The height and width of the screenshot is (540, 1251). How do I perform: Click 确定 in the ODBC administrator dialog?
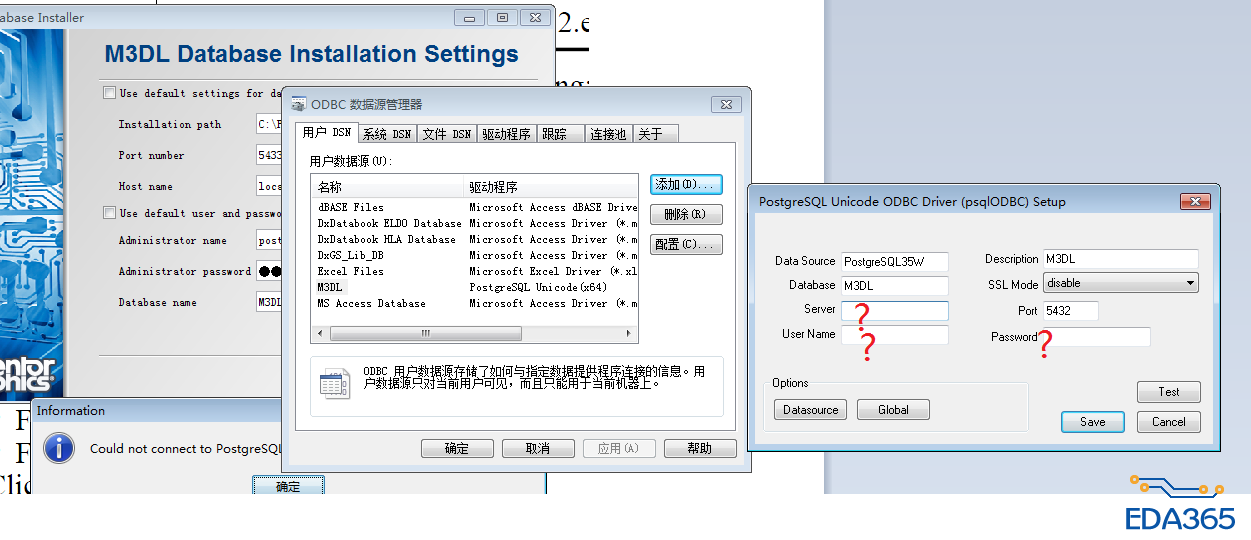click(457, 448)
